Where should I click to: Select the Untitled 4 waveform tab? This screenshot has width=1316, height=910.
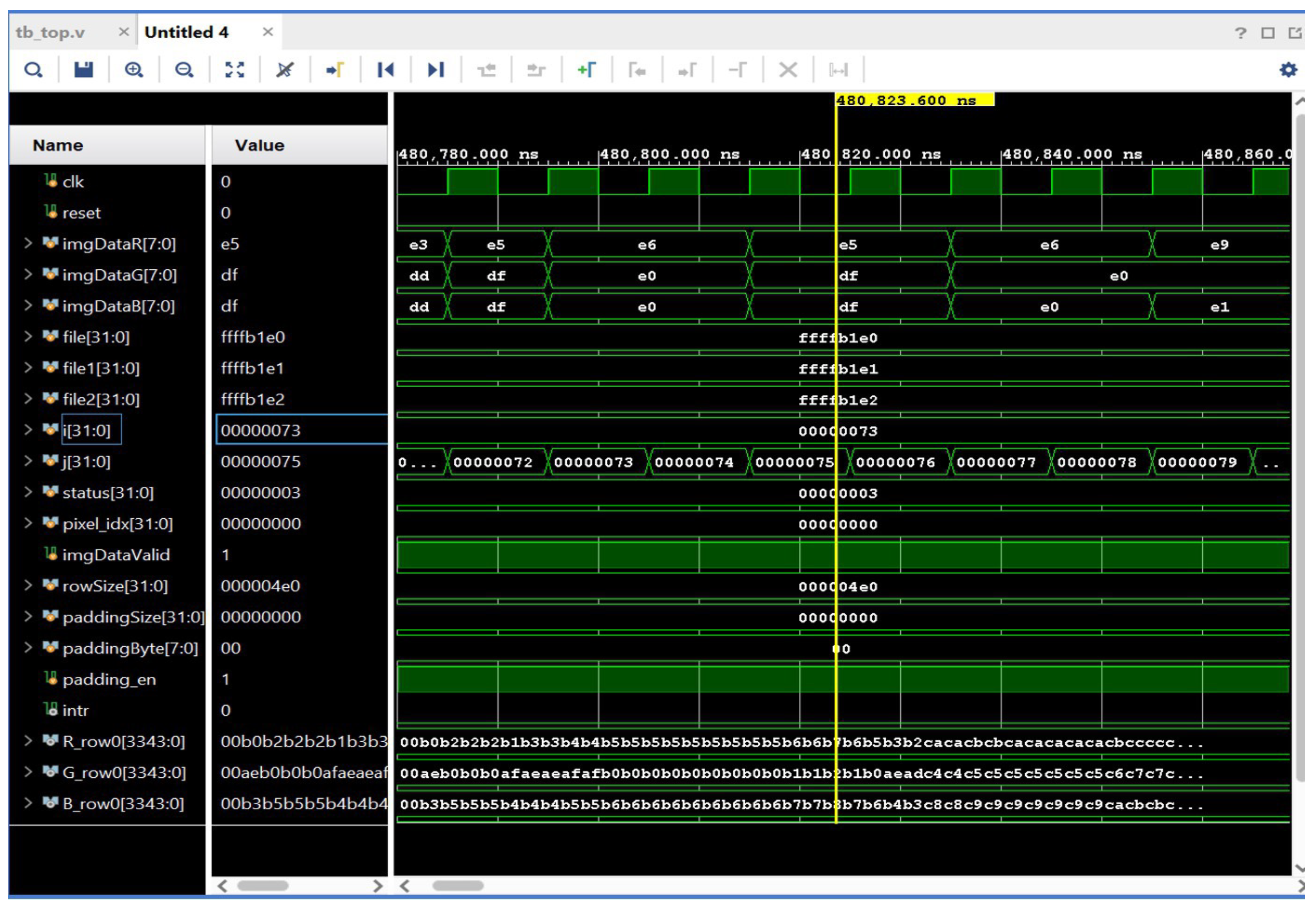(187, 32)
